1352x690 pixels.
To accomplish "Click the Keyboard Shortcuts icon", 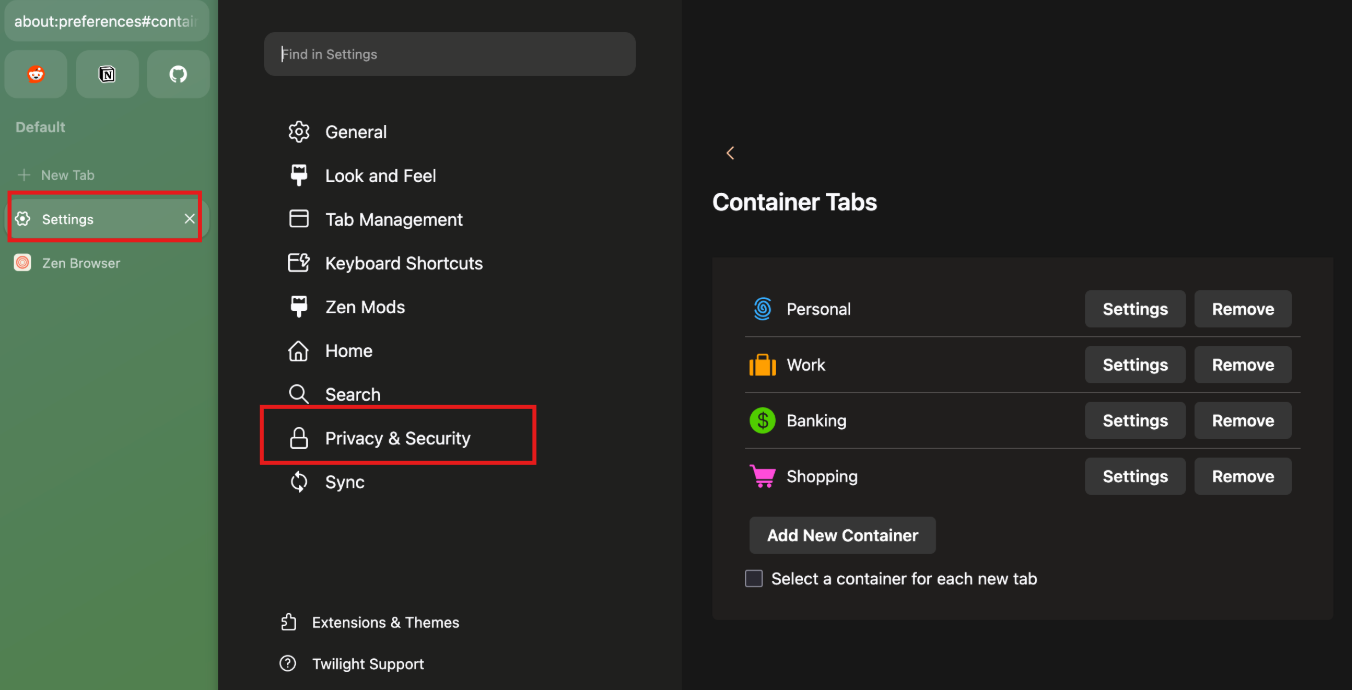I will pos(298,263).
